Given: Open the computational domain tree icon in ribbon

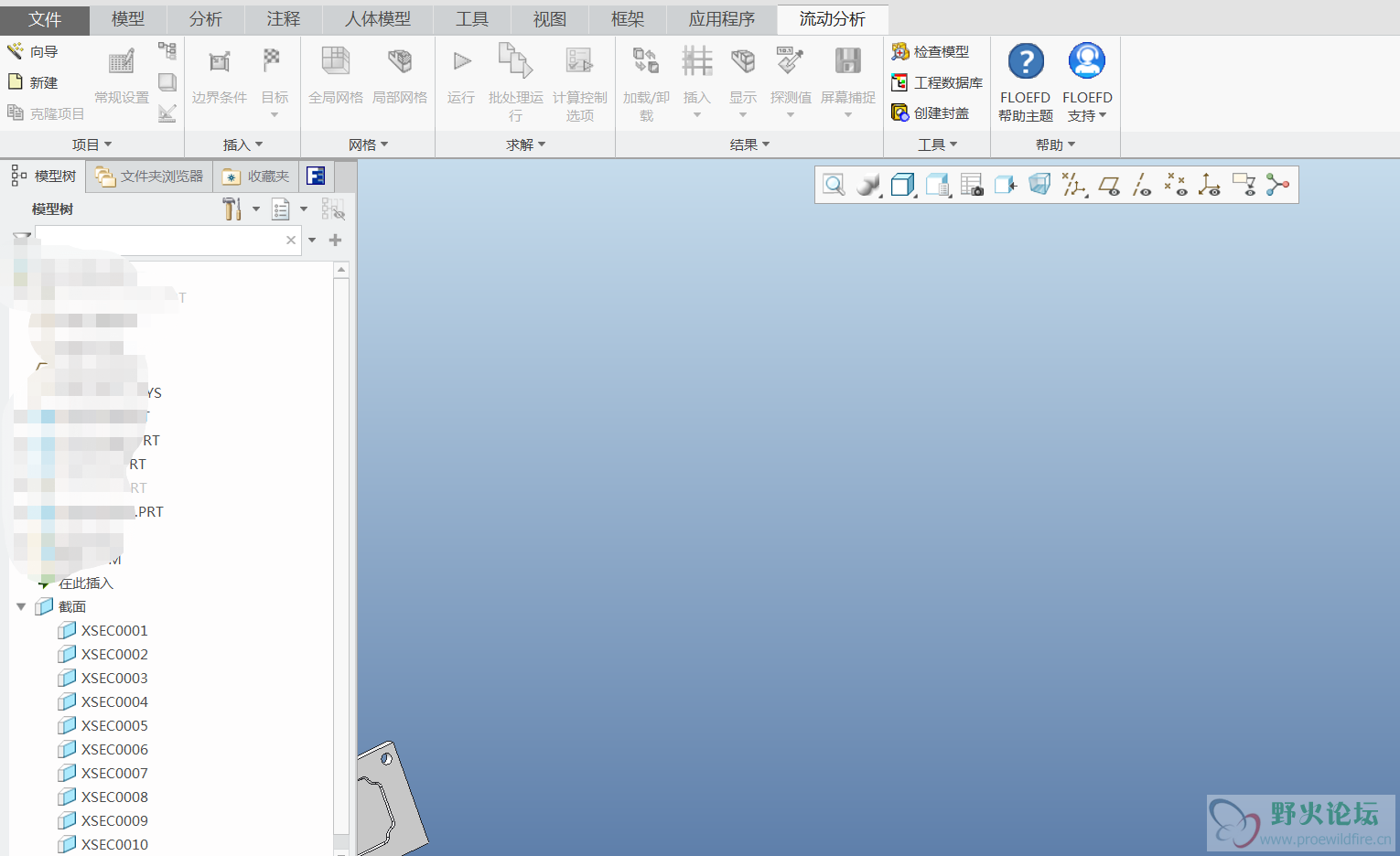Looking at the screenshot, I should pyautogui.click(x=167, y=51).
